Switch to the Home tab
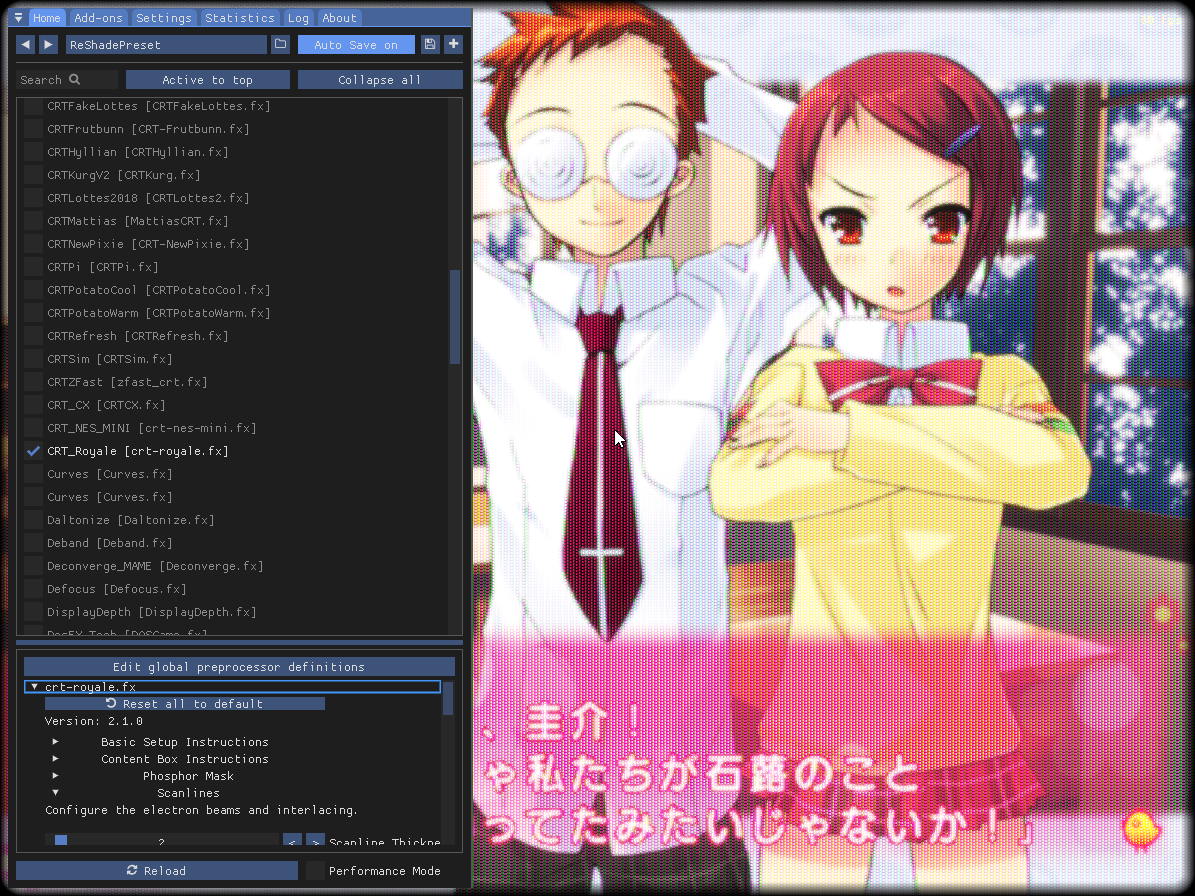The image size is (1195, 896). coord(46,18)
